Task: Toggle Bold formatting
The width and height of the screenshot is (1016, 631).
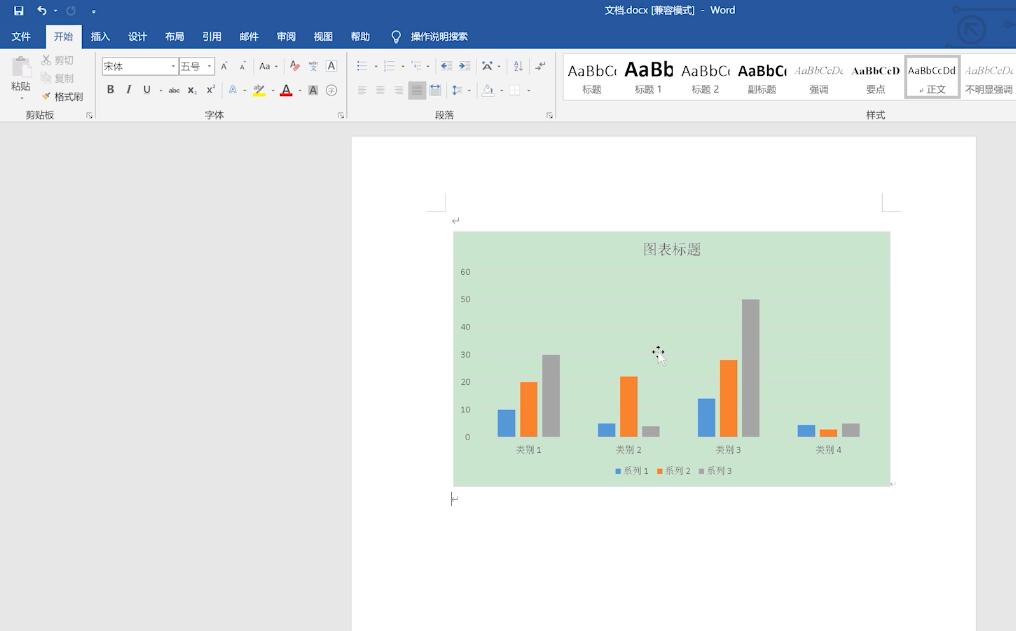Action: coord(110,90)
